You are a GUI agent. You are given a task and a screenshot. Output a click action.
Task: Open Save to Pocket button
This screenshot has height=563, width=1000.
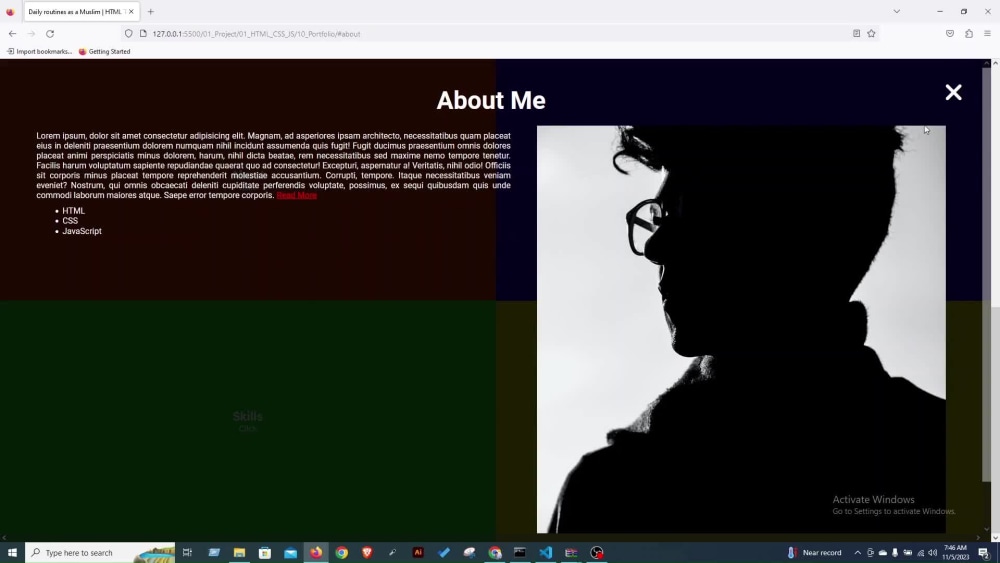click(x=950, y=34)
